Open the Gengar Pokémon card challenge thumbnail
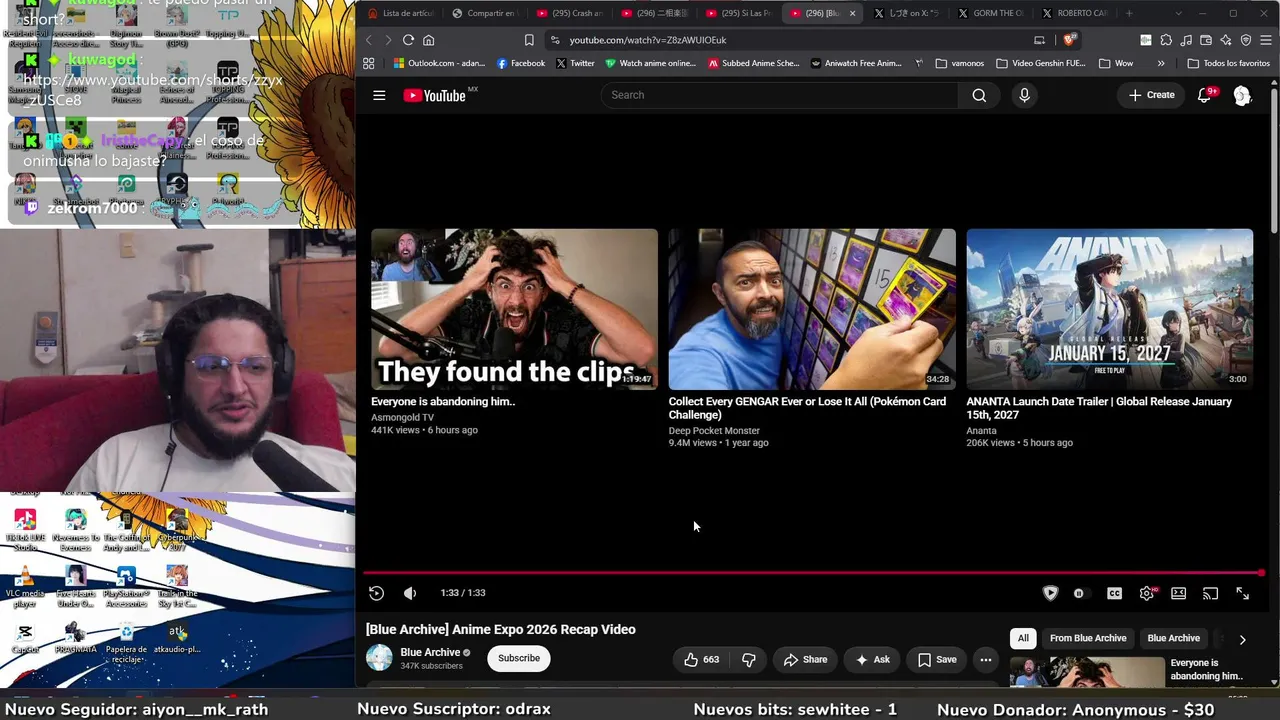This screenshot has height=720, width=1280. pos(812,309)
